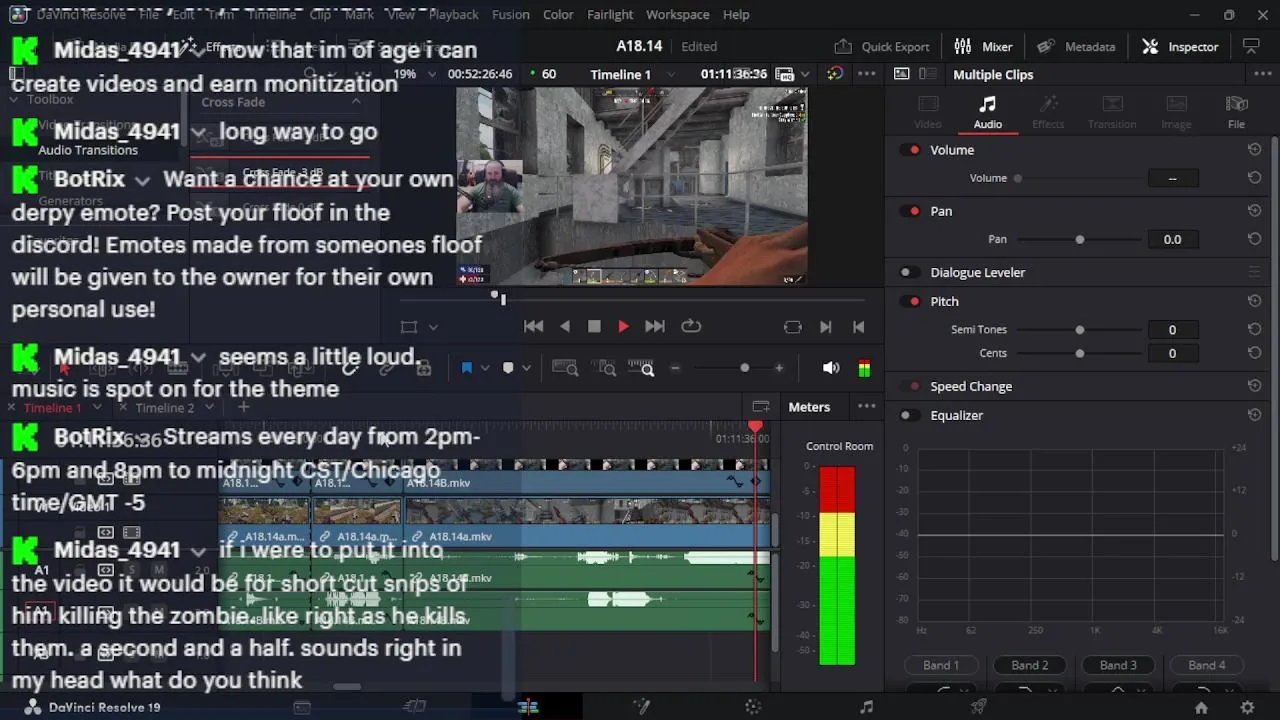Enable the Equalizer switch
Viewport: 1280px width, 720px height.
click(x=910, y=415)
